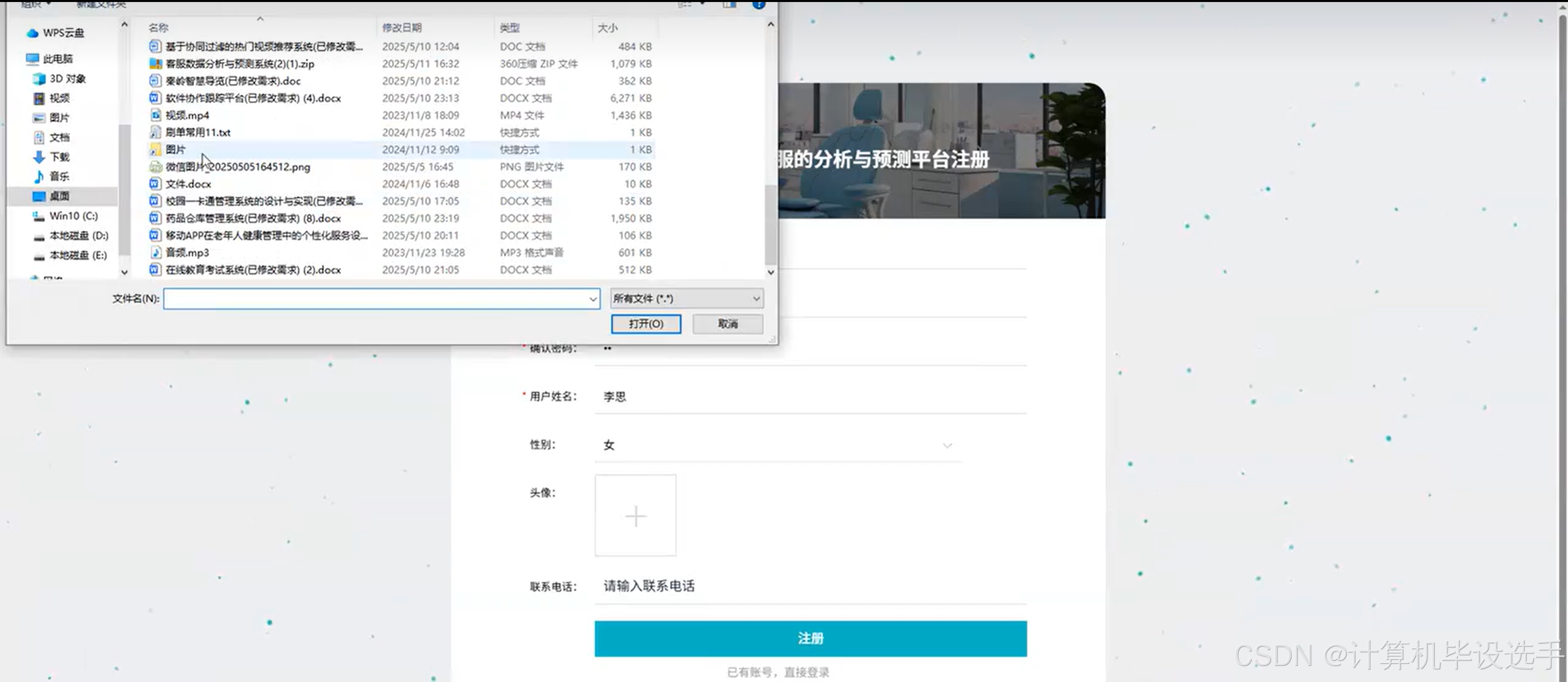Open the 视频 sidebar folder
Screen dimensions: 1568x682
click(x=52, y=98)
